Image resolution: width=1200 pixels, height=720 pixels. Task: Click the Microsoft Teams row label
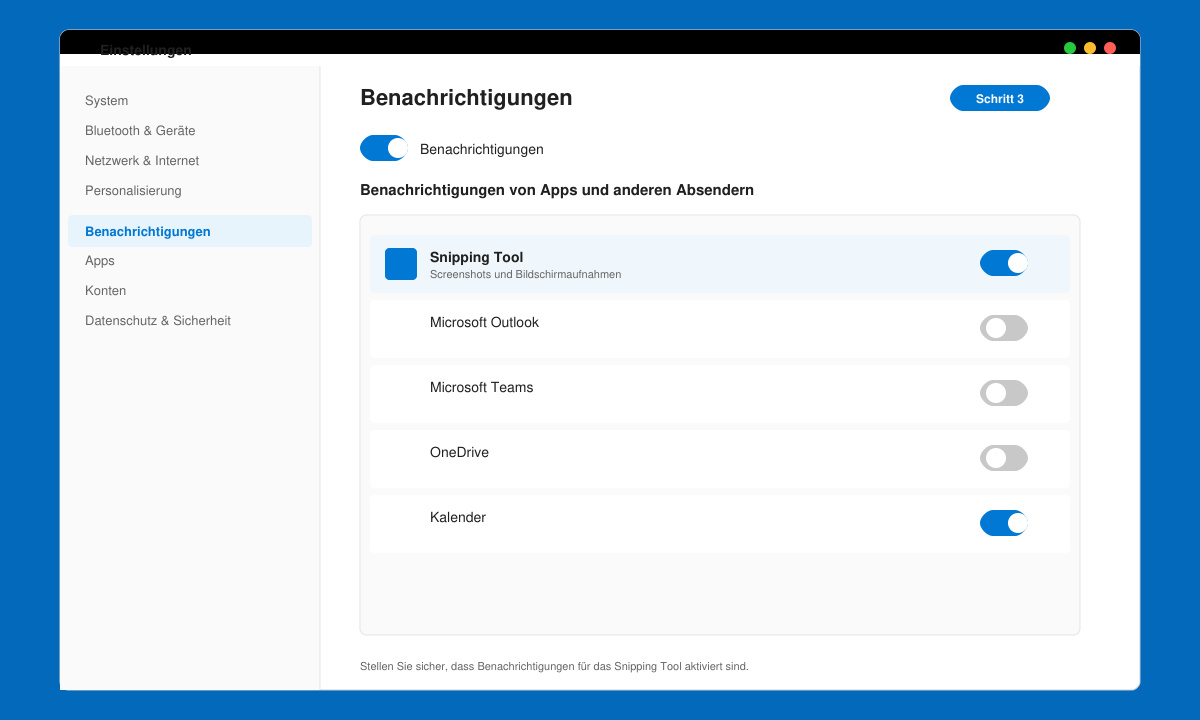[481, 387]
